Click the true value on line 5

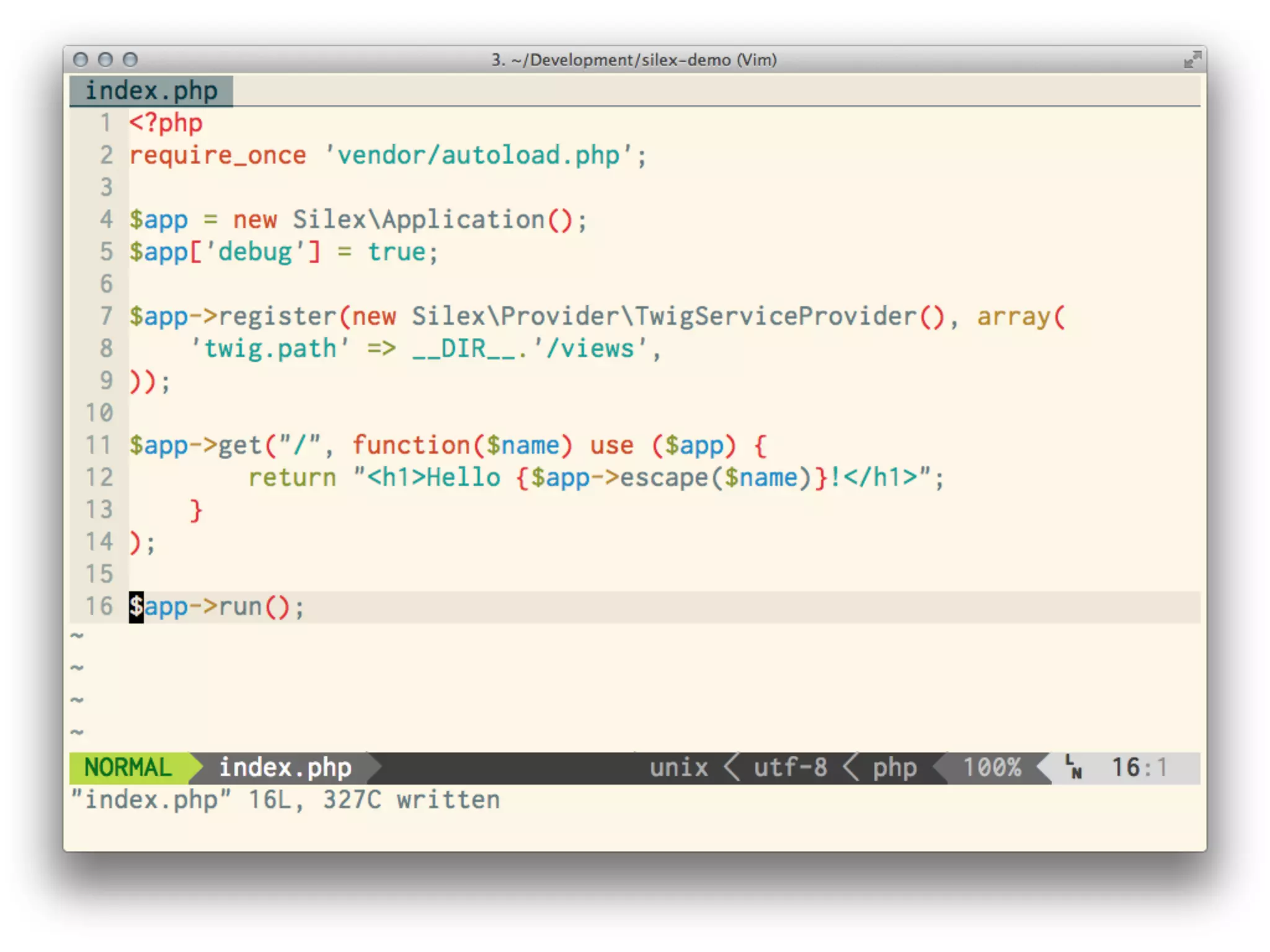click(x=397, y=252)
